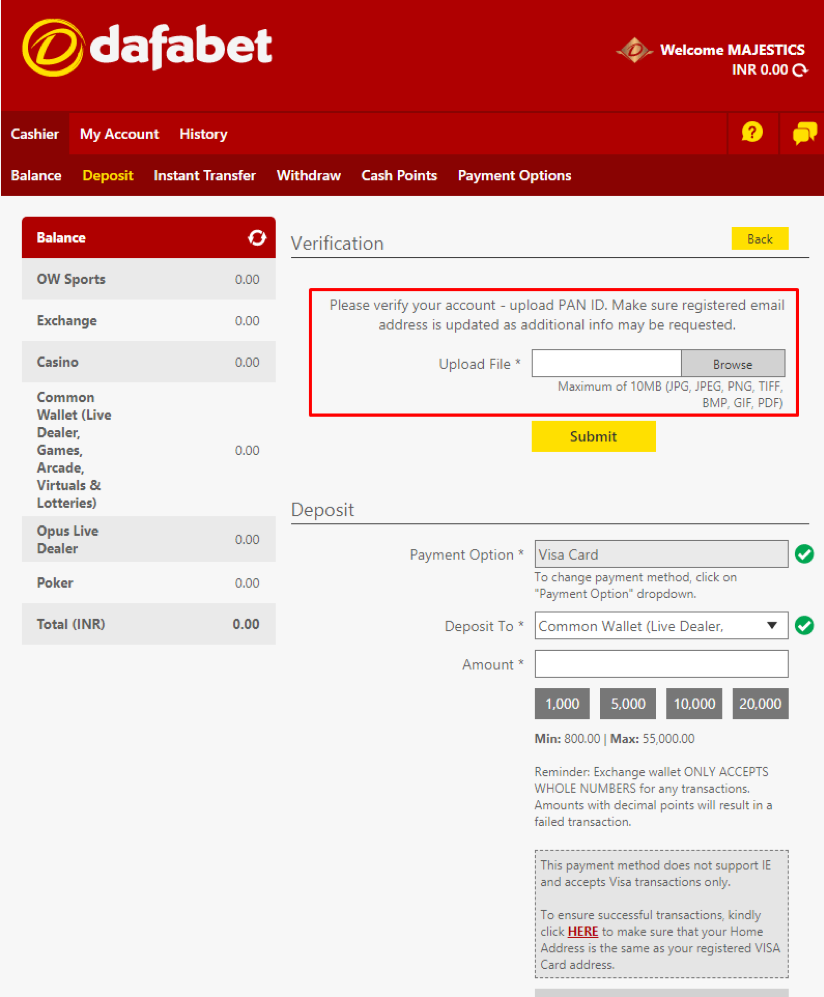Open the Cashier tab
The height and width of the screenshot is (997, 824).
point(35,134)
